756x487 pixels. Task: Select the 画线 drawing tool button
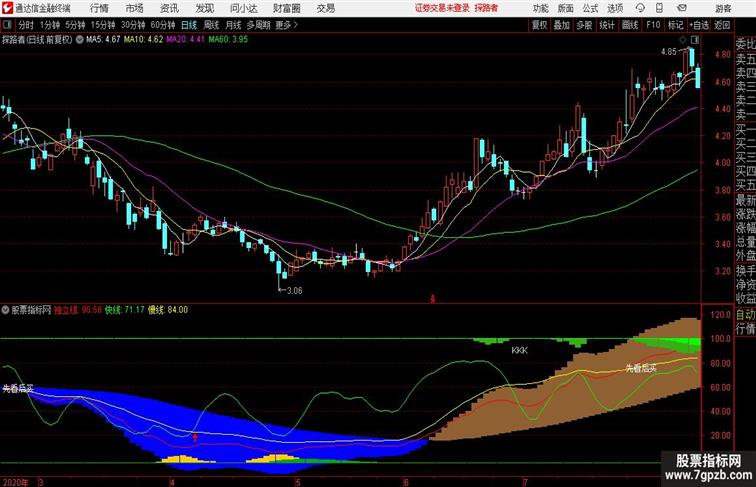pos(630,25)
